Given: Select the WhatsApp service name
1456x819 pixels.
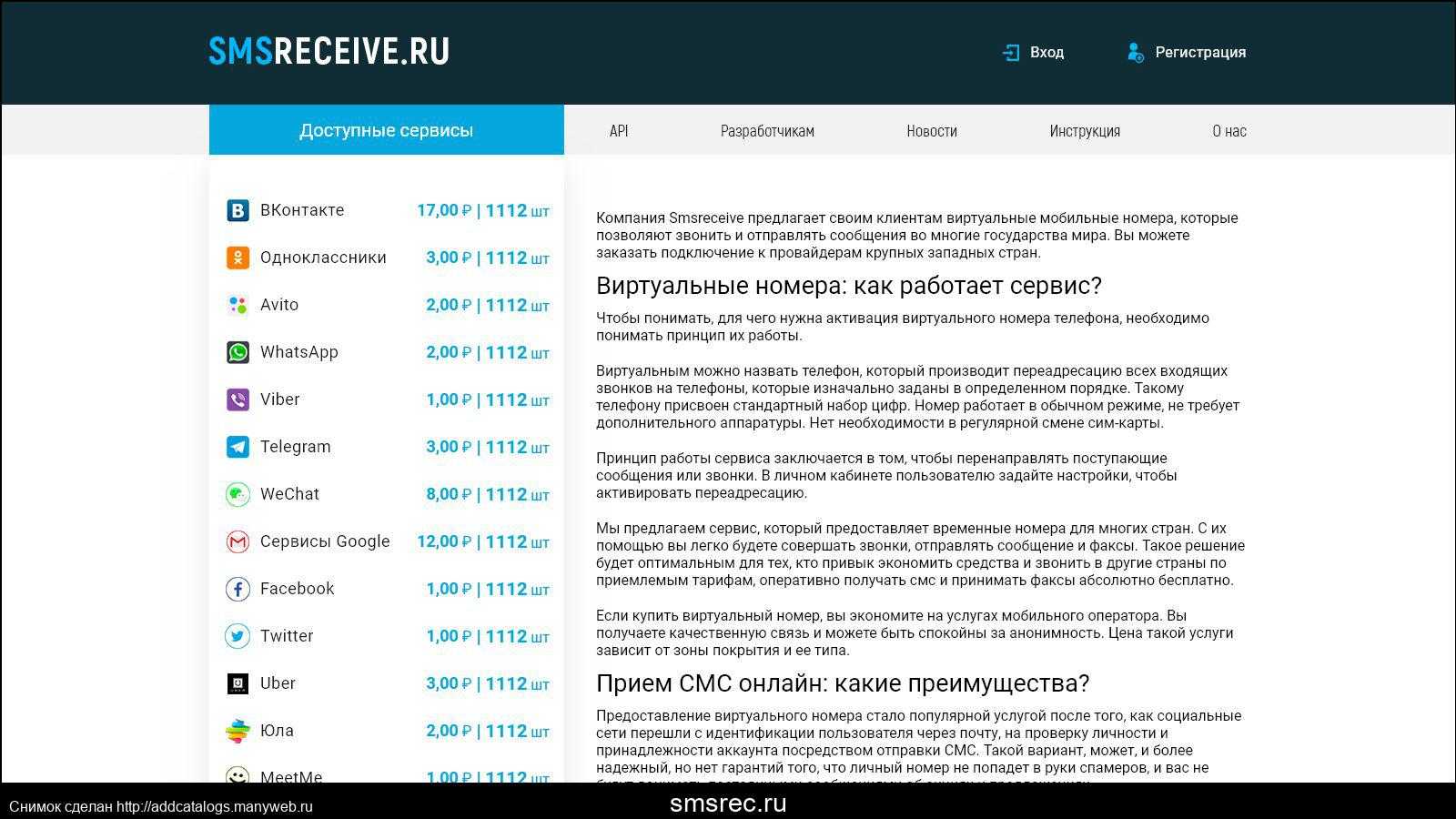Looking at the screenshot, I should tap(299, 352).
